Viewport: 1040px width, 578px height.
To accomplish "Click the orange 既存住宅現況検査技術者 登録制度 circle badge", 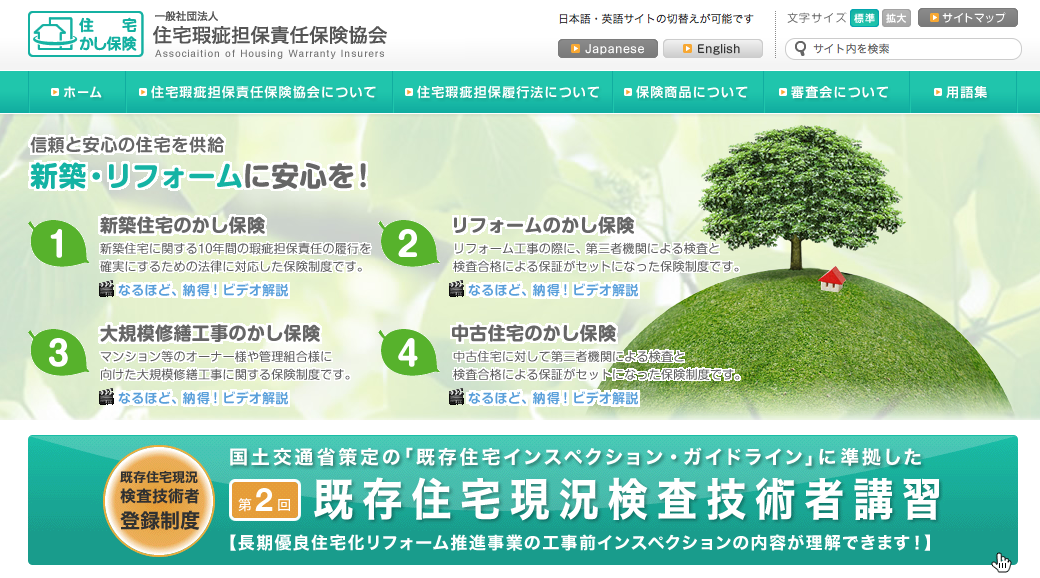I will (160, 500).
